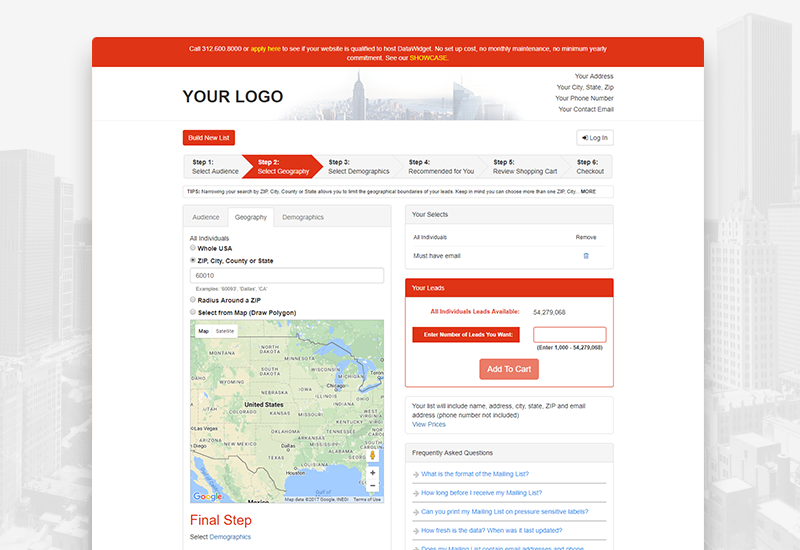Expand FAQ on how long before receiving list
The width and height of the screenshot is (800, 550).
coord(481,493)
